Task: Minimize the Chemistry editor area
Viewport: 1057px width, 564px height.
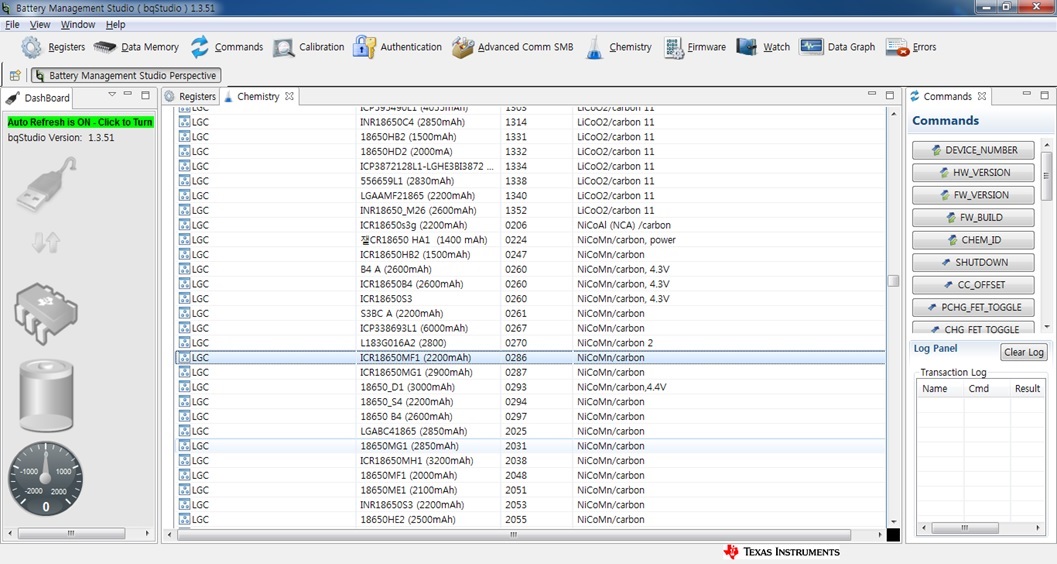Action: click(872, 94)
